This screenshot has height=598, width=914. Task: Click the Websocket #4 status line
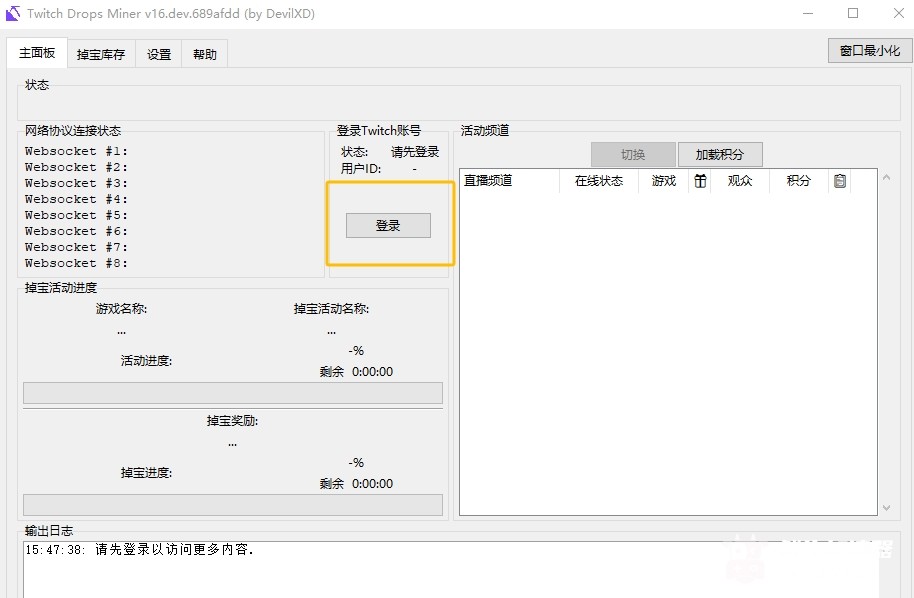click(x=76, y=199)
